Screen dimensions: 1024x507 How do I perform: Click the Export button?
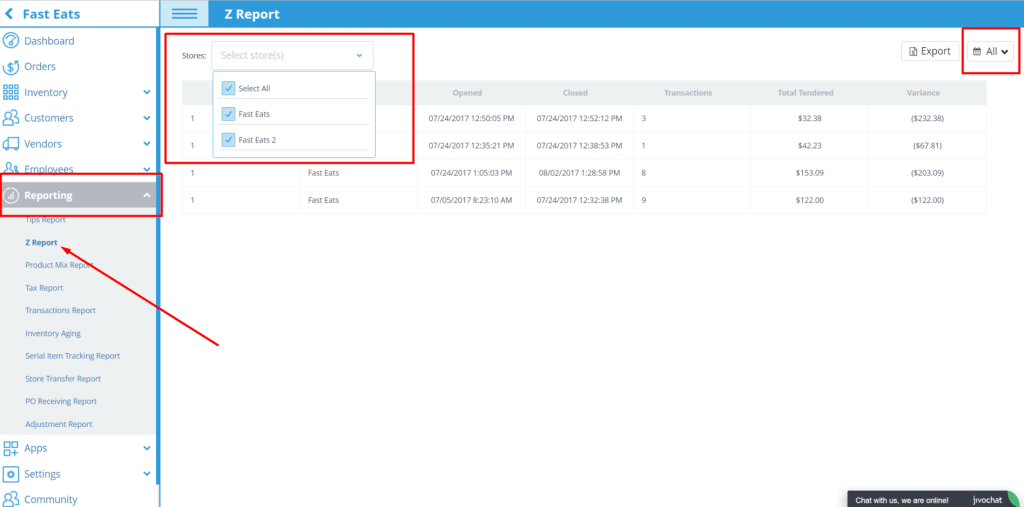930,52
